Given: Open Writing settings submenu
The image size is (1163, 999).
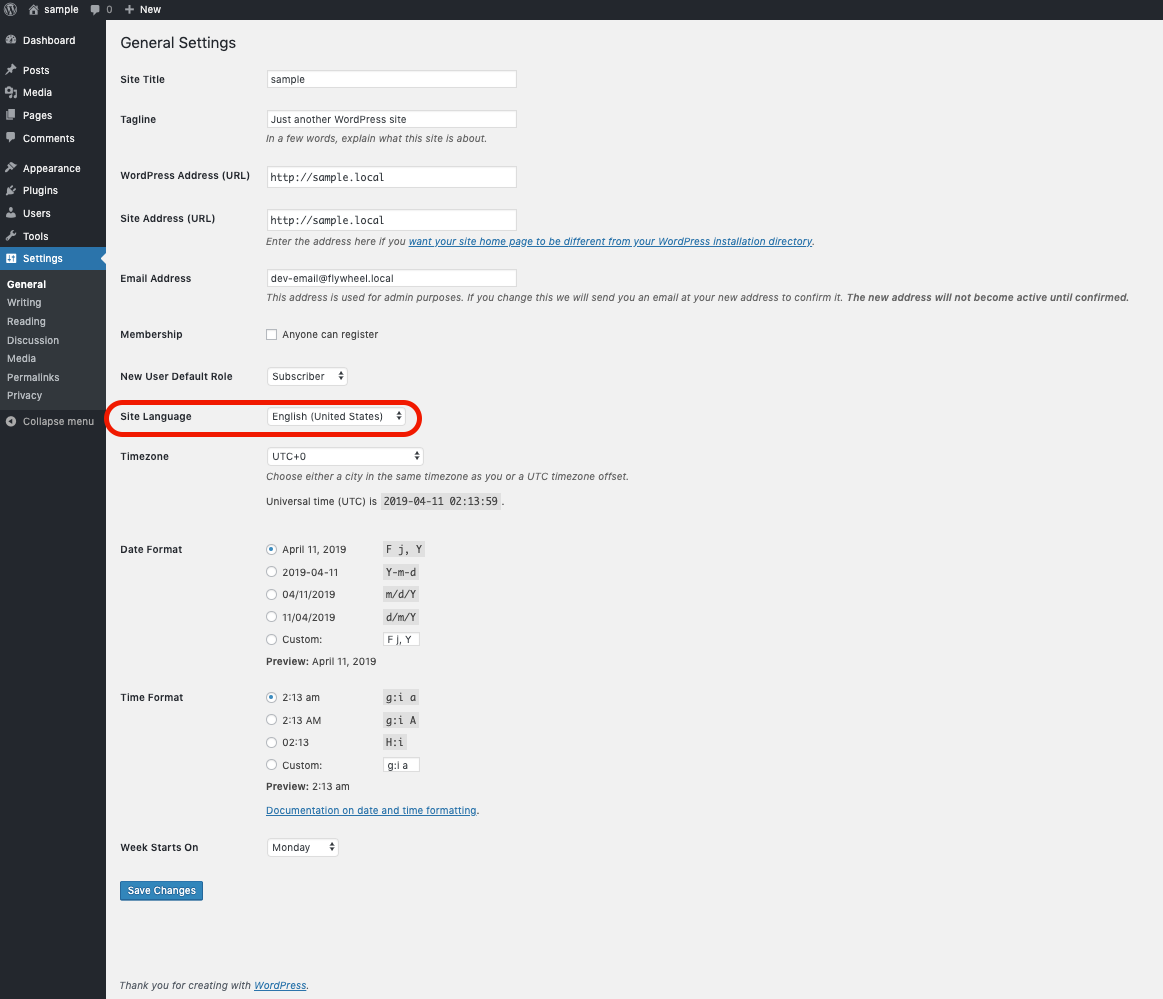Looking at the screenshot, I should pos(24,303).
